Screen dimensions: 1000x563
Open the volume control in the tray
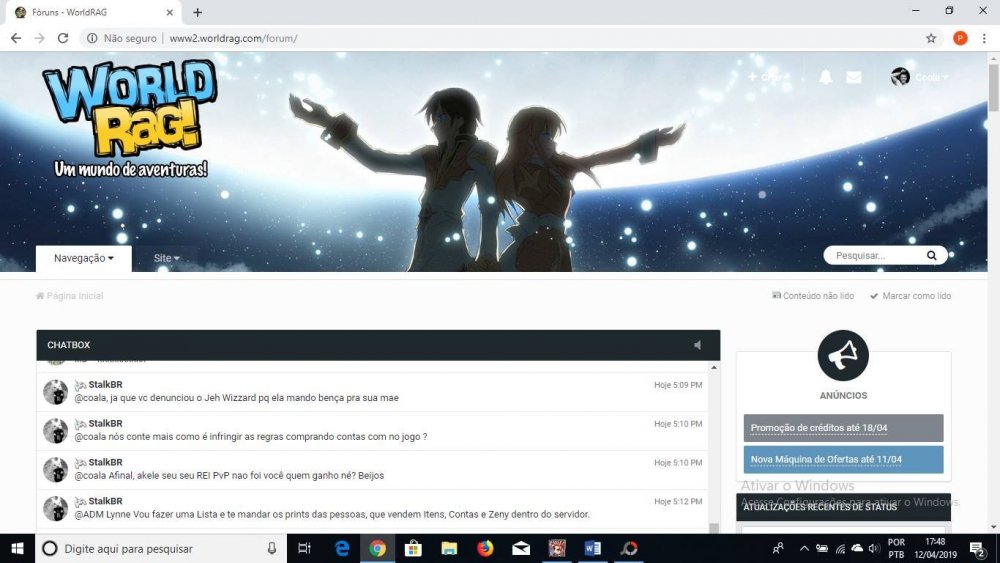tap(874, 548)
